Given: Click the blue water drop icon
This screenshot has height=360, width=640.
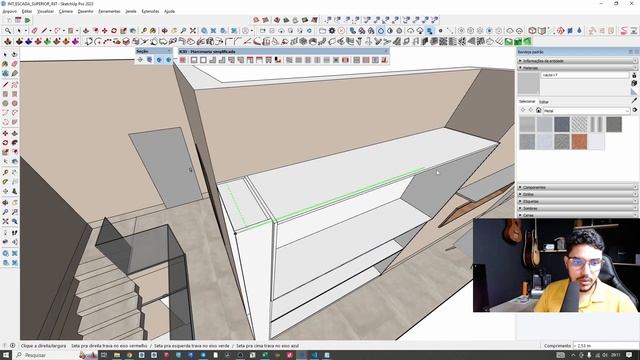Looking at the screenshot, I should coord(579,31).
